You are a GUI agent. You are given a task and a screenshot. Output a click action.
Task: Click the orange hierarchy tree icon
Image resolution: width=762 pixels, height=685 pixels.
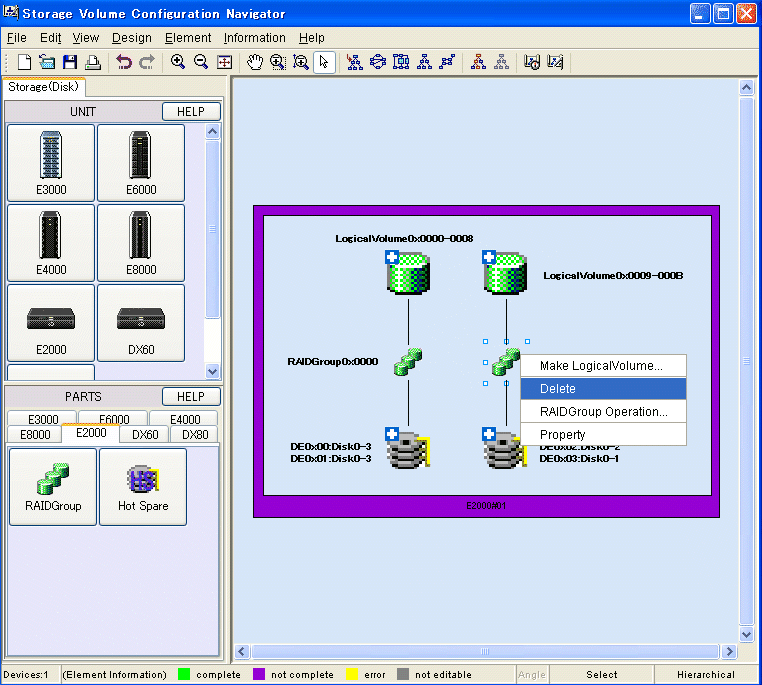point(478,62)
